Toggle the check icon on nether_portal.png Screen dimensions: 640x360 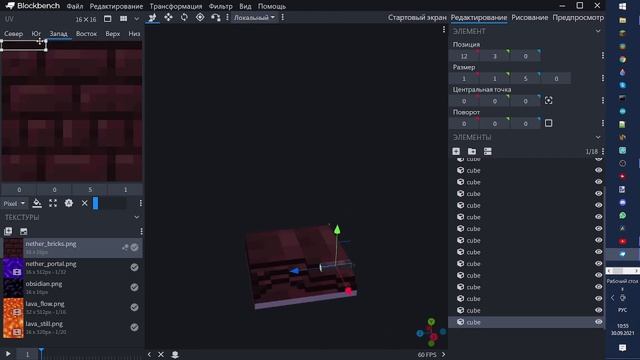[134, 267]
